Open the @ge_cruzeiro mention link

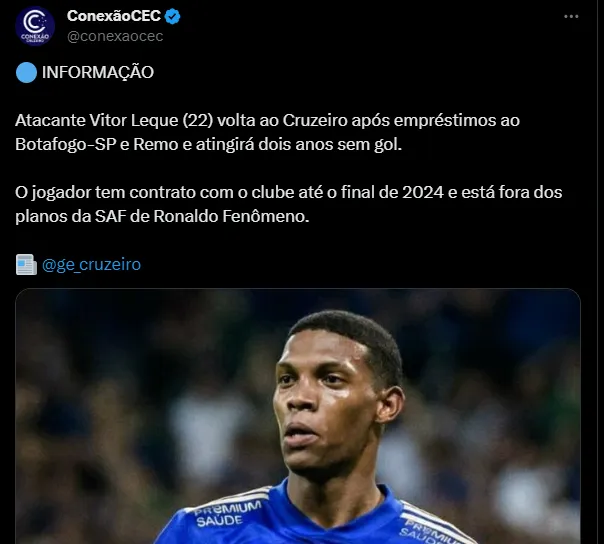pyautogui.click(x=91, y=265)
